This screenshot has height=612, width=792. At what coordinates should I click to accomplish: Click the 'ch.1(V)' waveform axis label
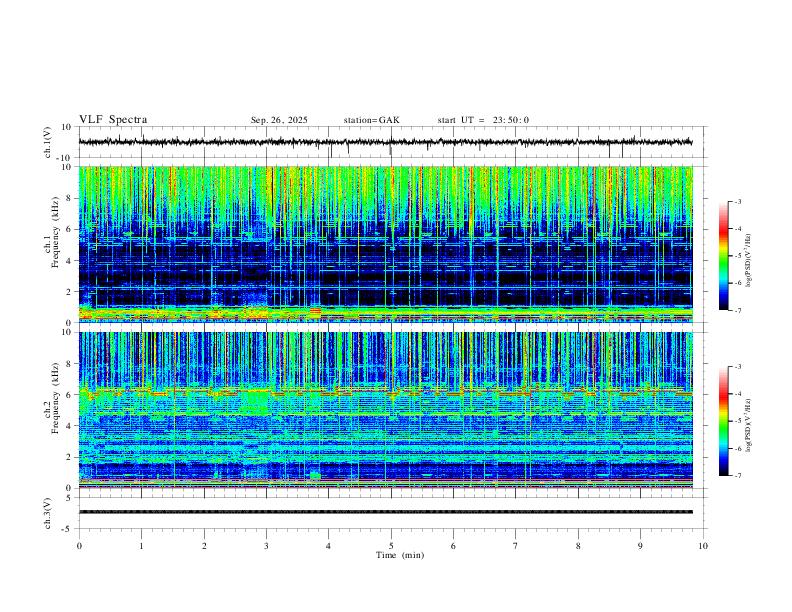[x=48, y=142]
